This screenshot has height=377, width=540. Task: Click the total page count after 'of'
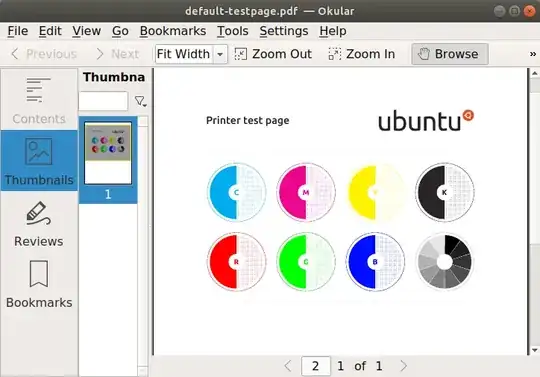coord(379,366)
